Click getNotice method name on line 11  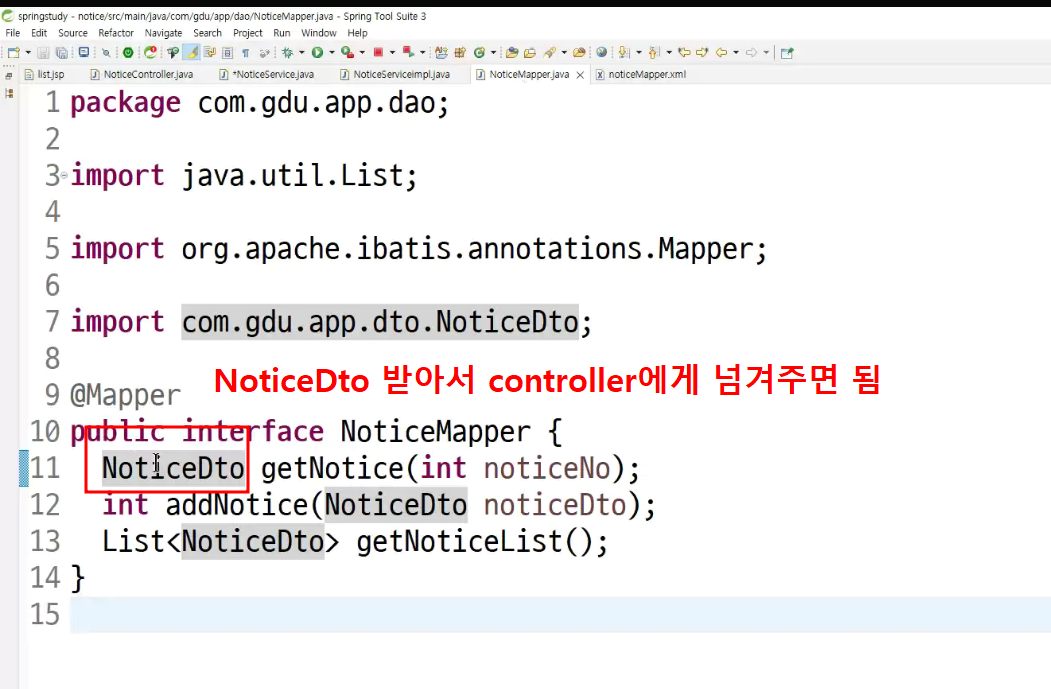[332, 468]
